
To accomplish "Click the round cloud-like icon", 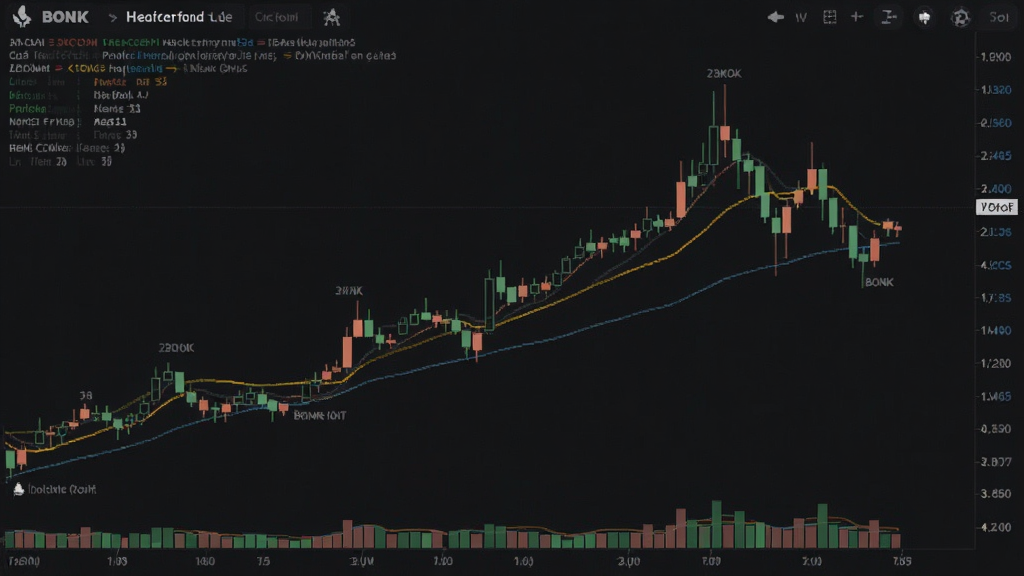I will pyautogui.click(x=925, y=18).
